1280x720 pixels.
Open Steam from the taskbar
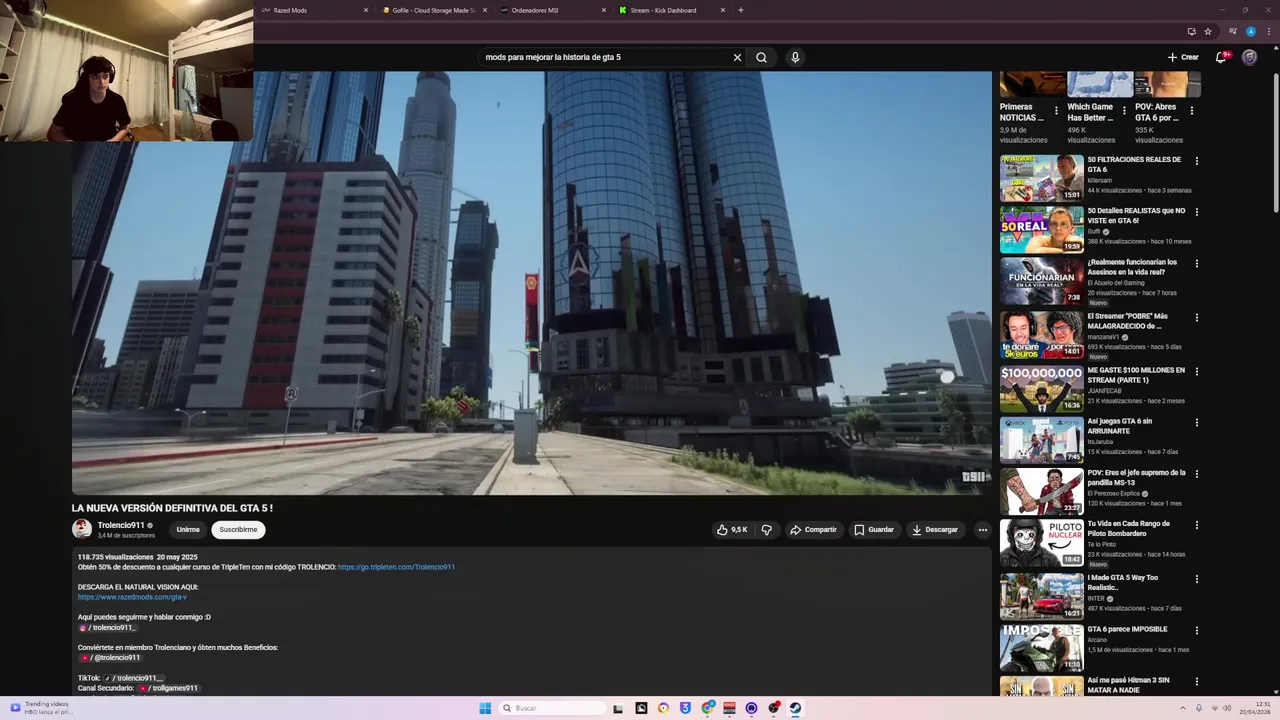coord(796,708)
